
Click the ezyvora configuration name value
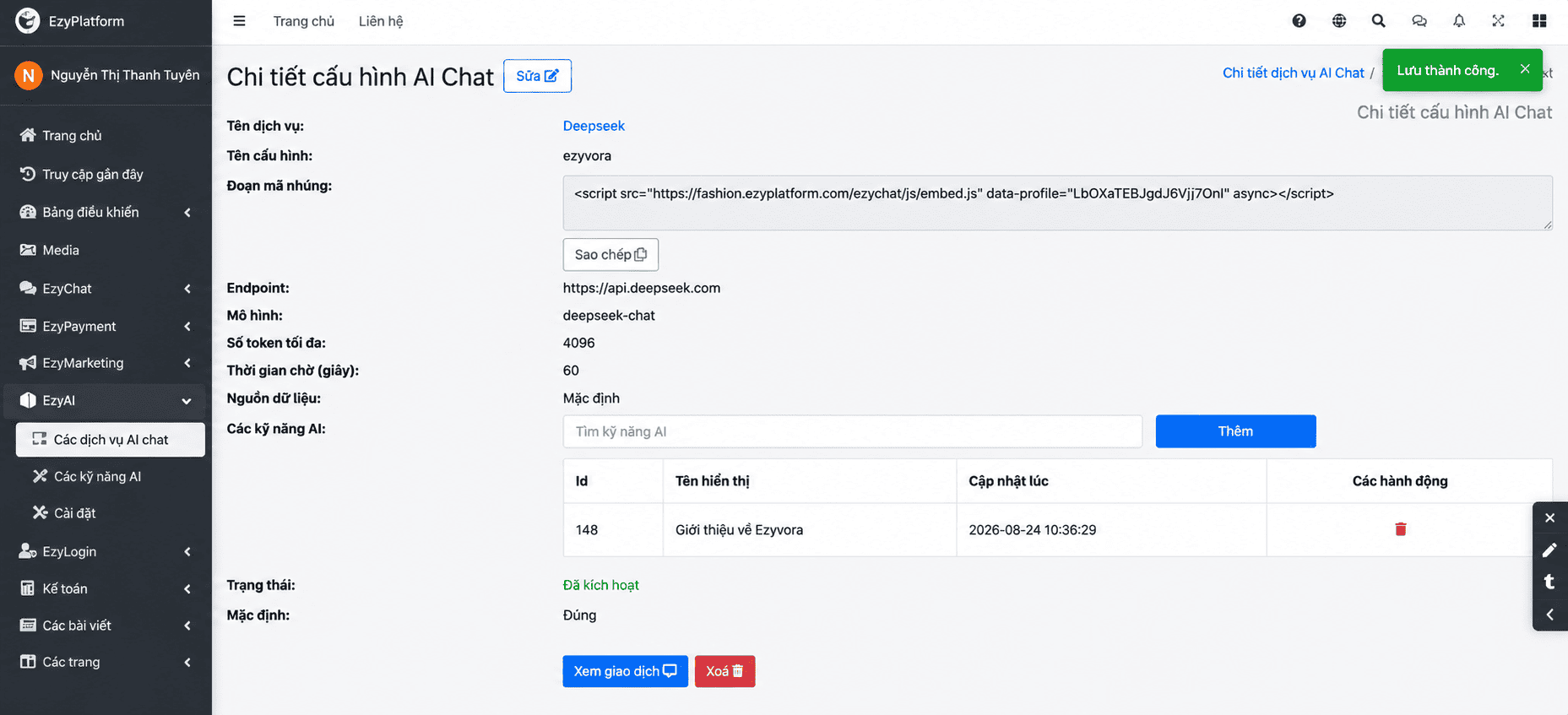pos(587,156)
